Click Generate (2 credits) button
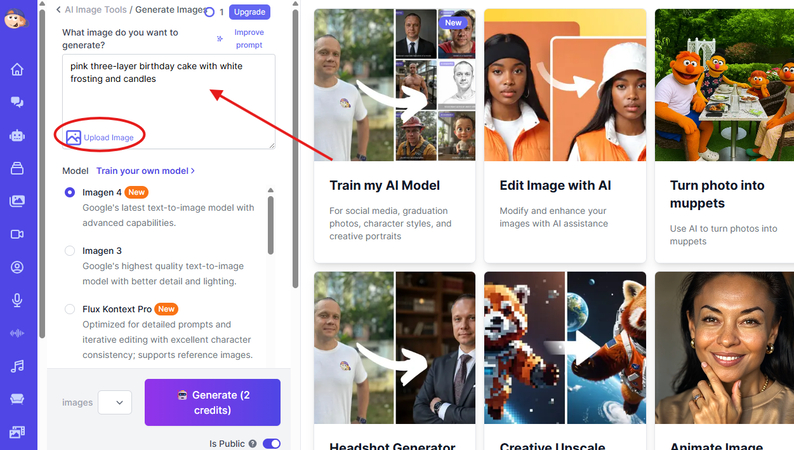This screenshot has width=794, height=450. (213, 402)
